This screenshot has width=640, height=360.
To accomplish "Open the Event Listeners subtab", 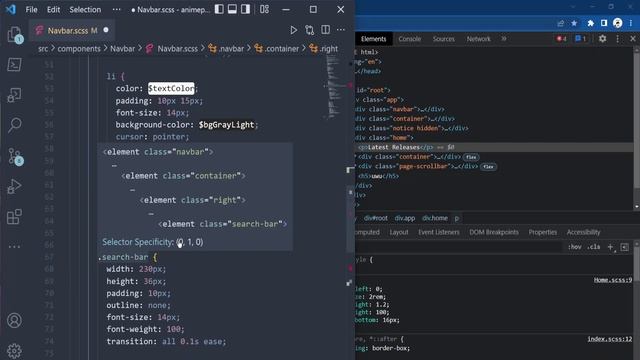I will (x=438, y=232).
